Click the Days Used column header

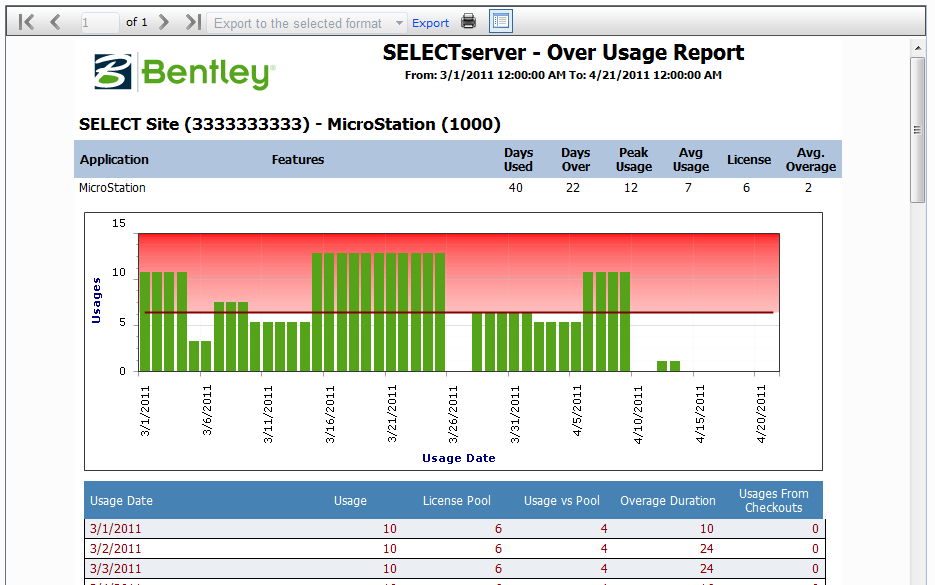point(518,160)
